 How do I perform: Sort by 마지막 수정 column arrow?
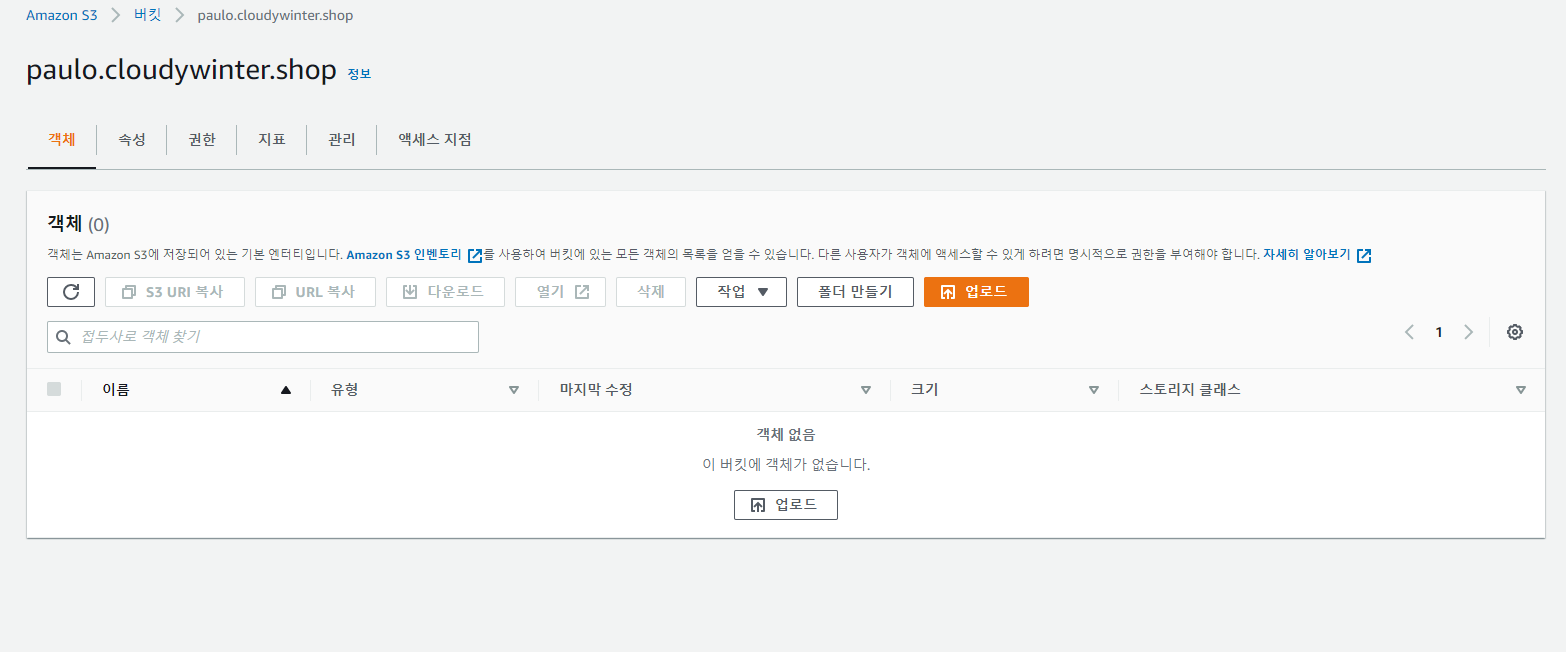tap(866, 390)
